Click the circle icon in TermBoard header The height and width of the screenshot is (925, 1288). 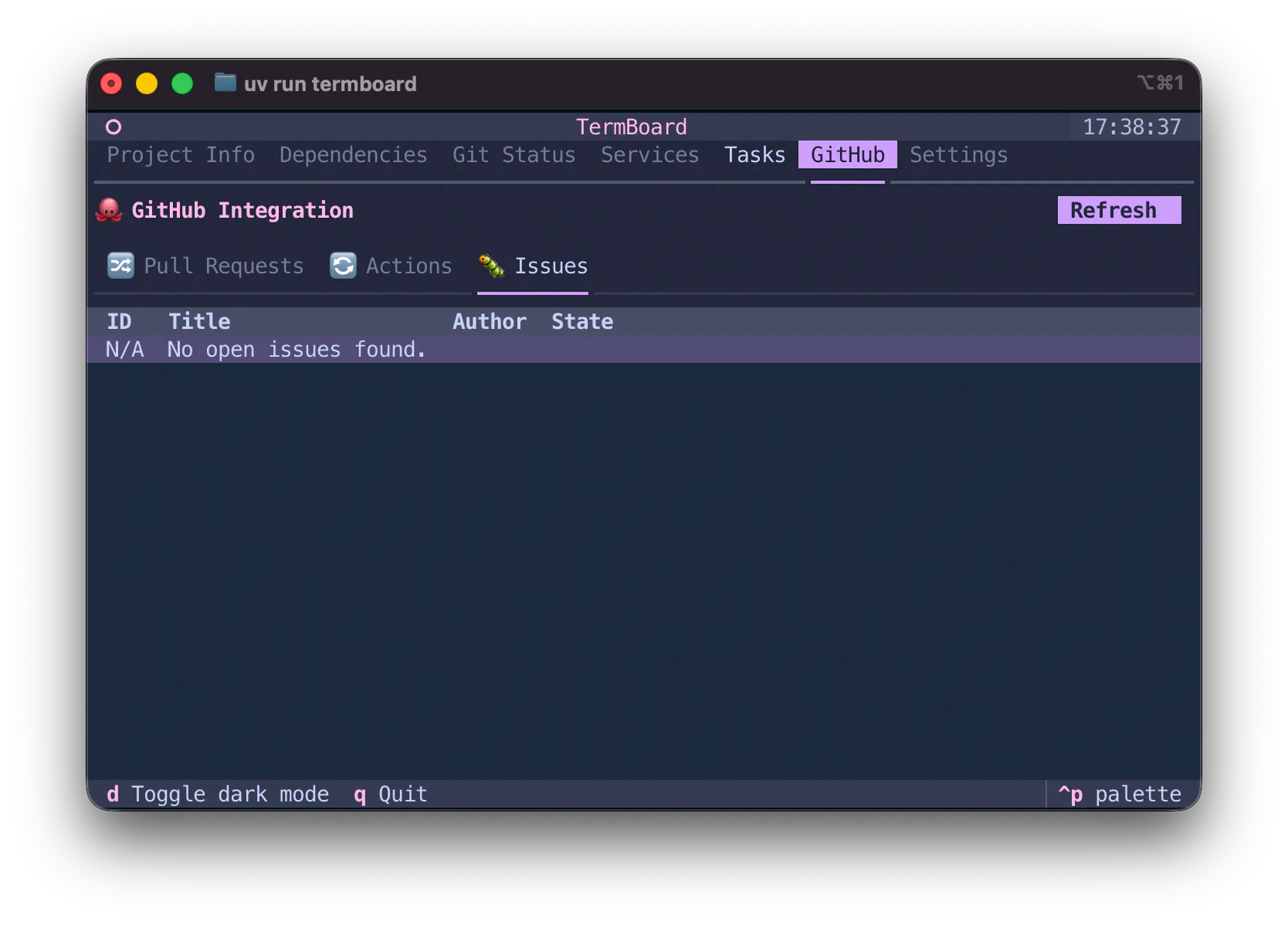point(114,127)
